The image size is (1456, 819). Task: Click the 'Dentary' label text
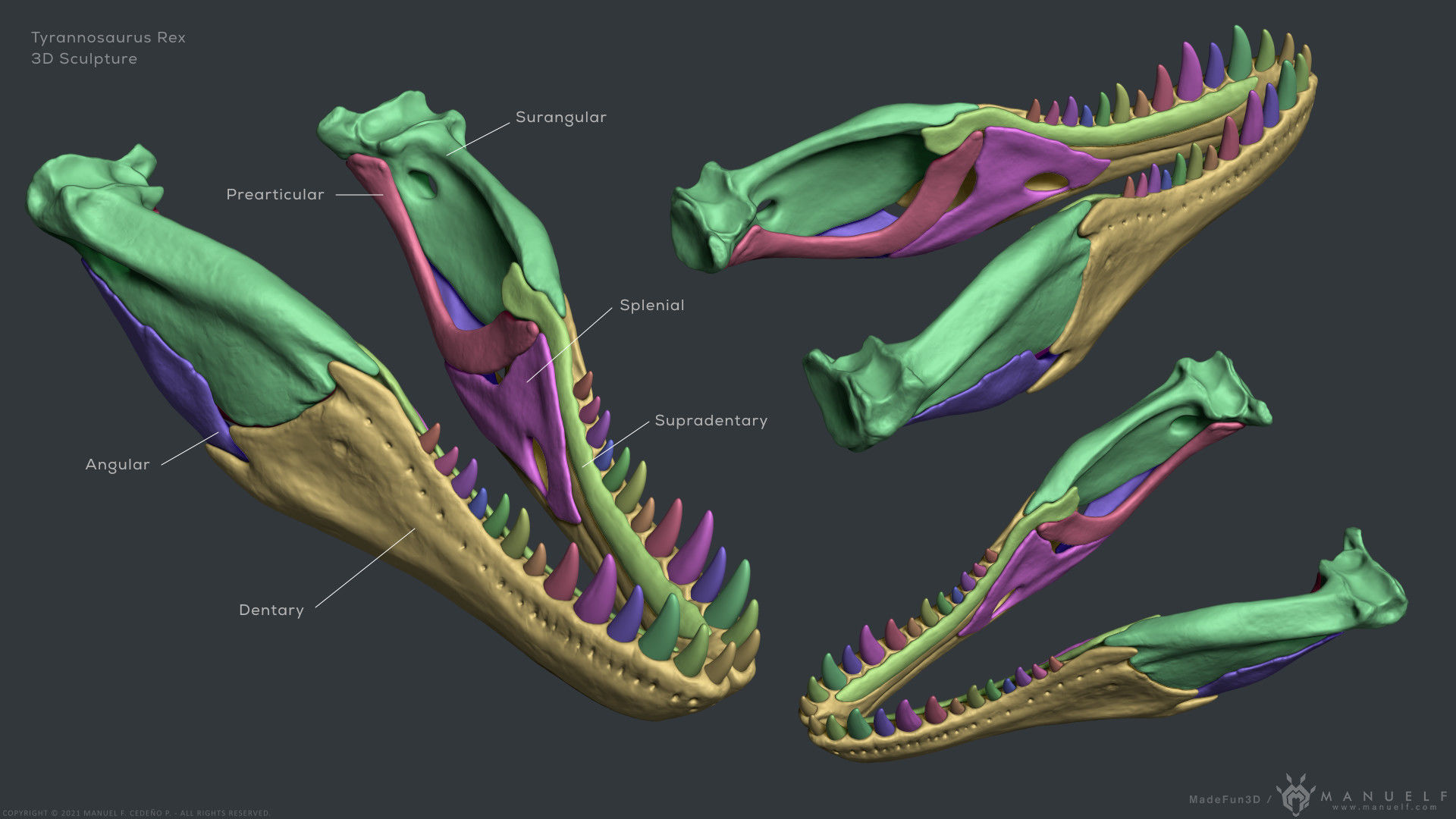pos(271,610)
